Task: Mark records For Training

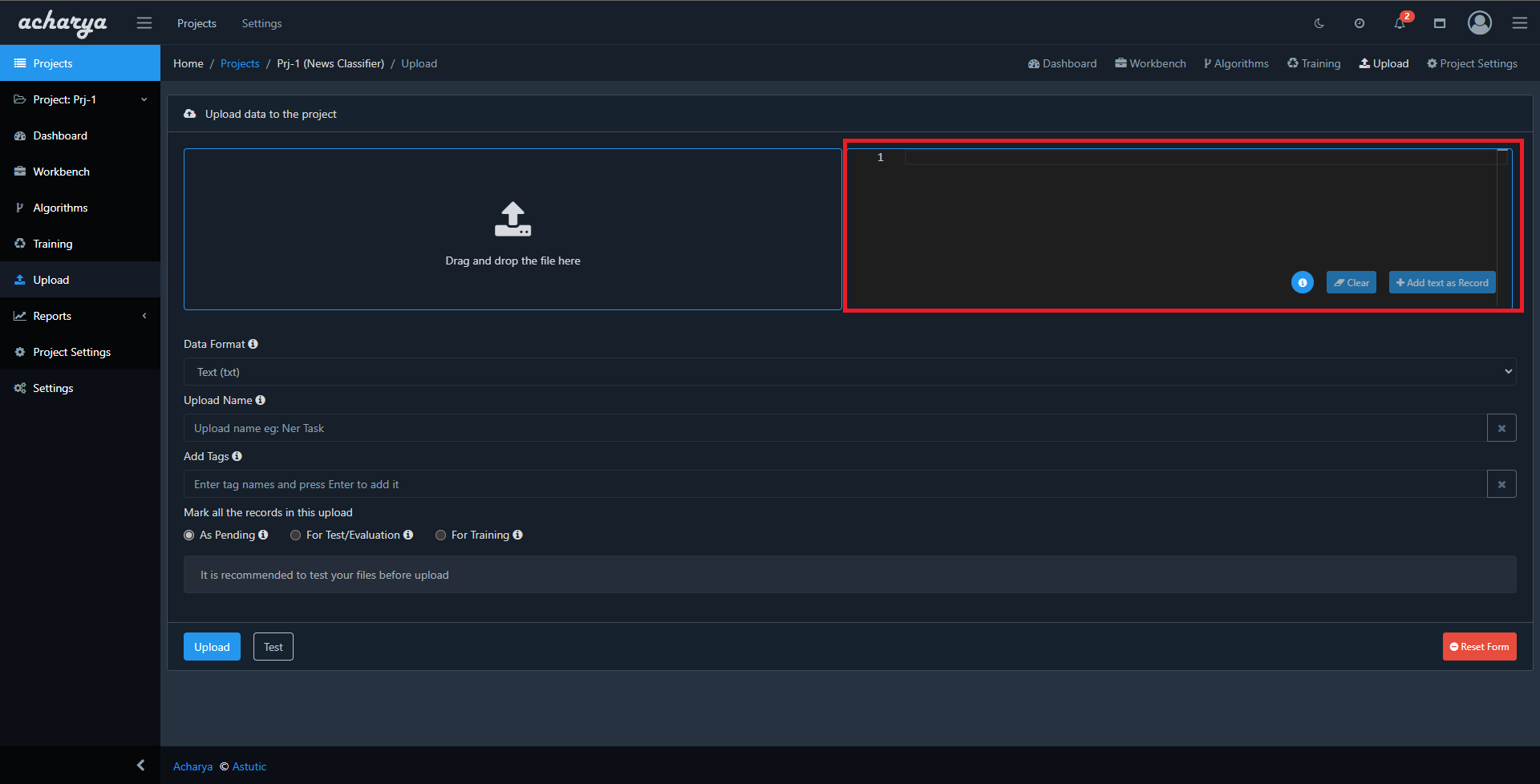Action: [x=440, y=535]
